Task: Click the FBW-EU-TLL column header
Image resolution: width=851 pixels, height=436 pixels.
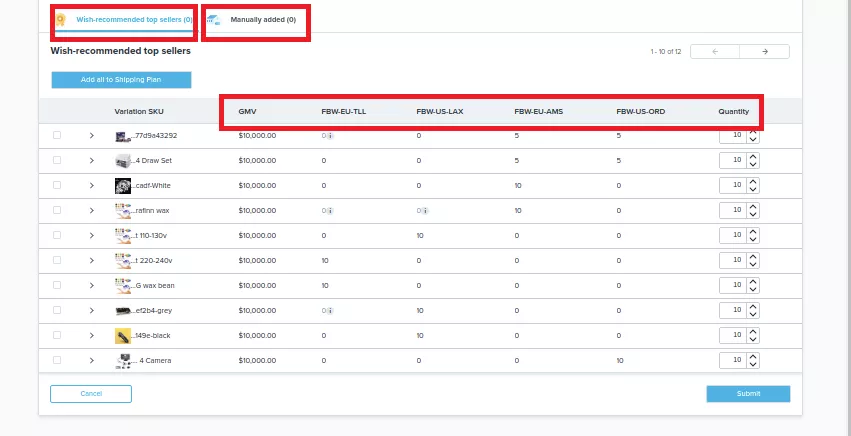Action: tap(344, 111)
